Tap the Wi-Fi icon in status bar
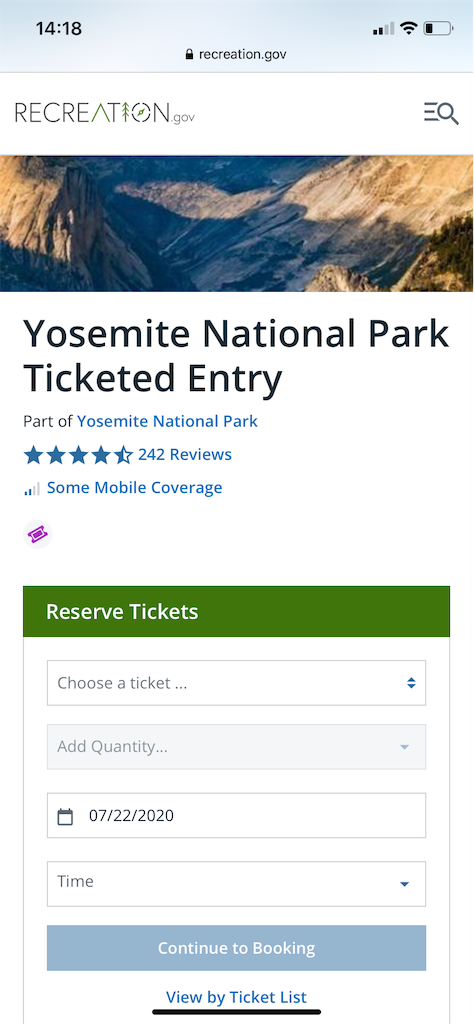The image size is (474, 1024). pos(409,27)
